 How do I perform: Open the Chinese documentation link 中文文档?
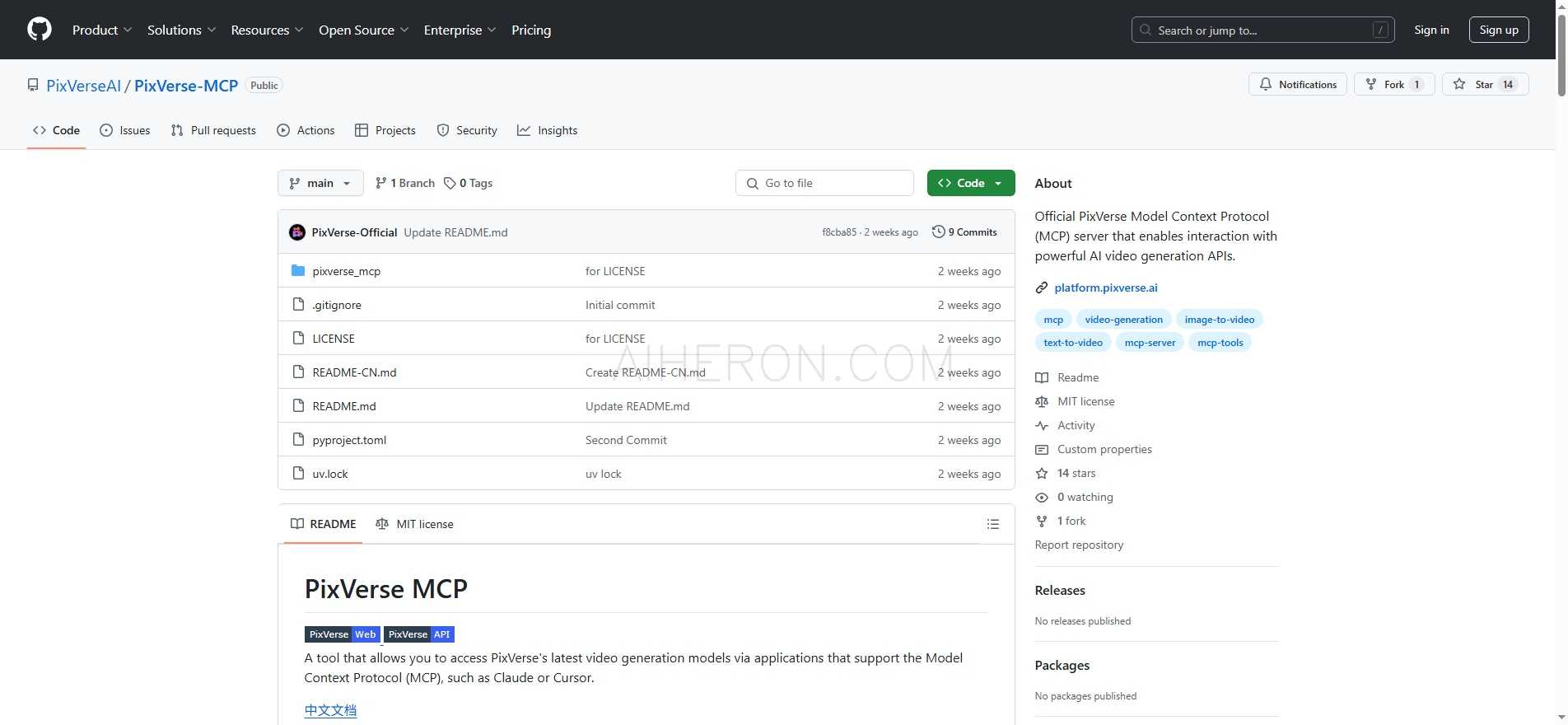click(330, 710)
